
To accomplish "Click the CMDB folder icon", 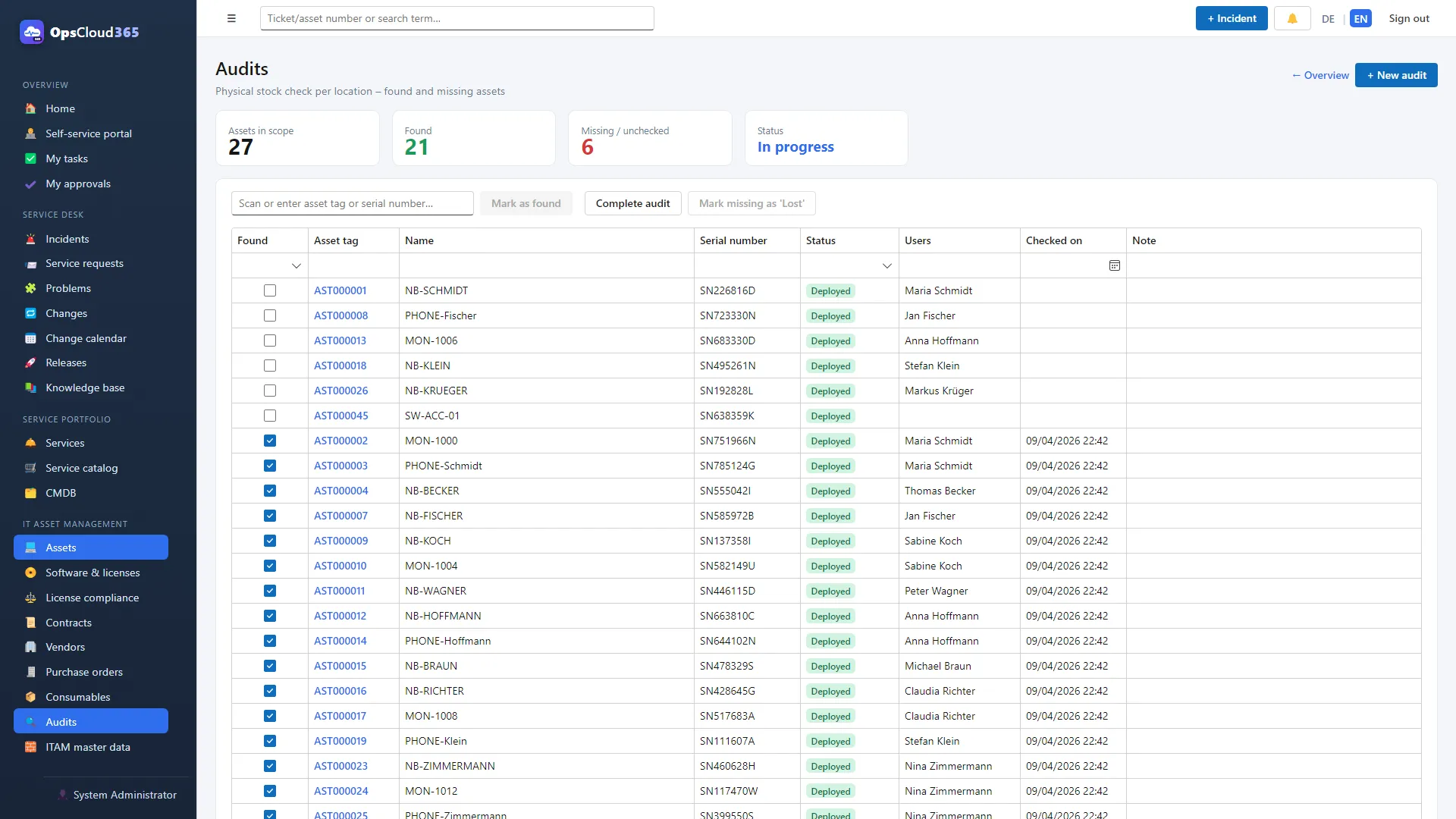I will tap(30, 493).
